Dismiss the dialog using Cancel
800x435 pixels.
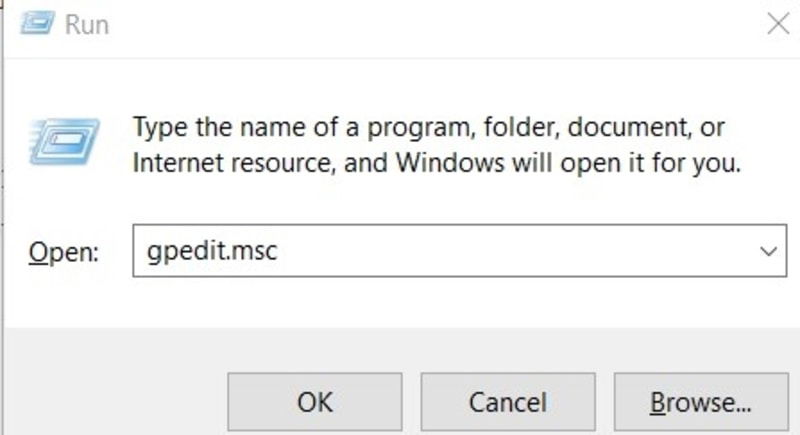pos(508,402)
